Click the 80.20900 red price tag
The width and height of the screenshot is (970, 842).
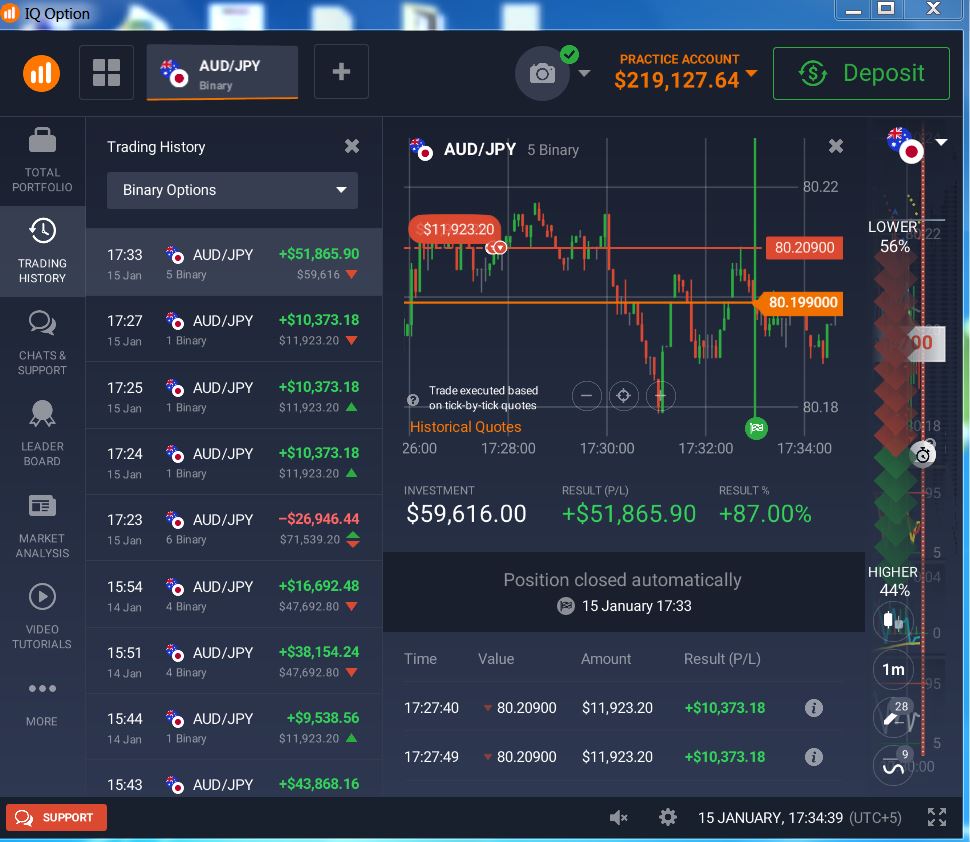click(x=804, y=247)
